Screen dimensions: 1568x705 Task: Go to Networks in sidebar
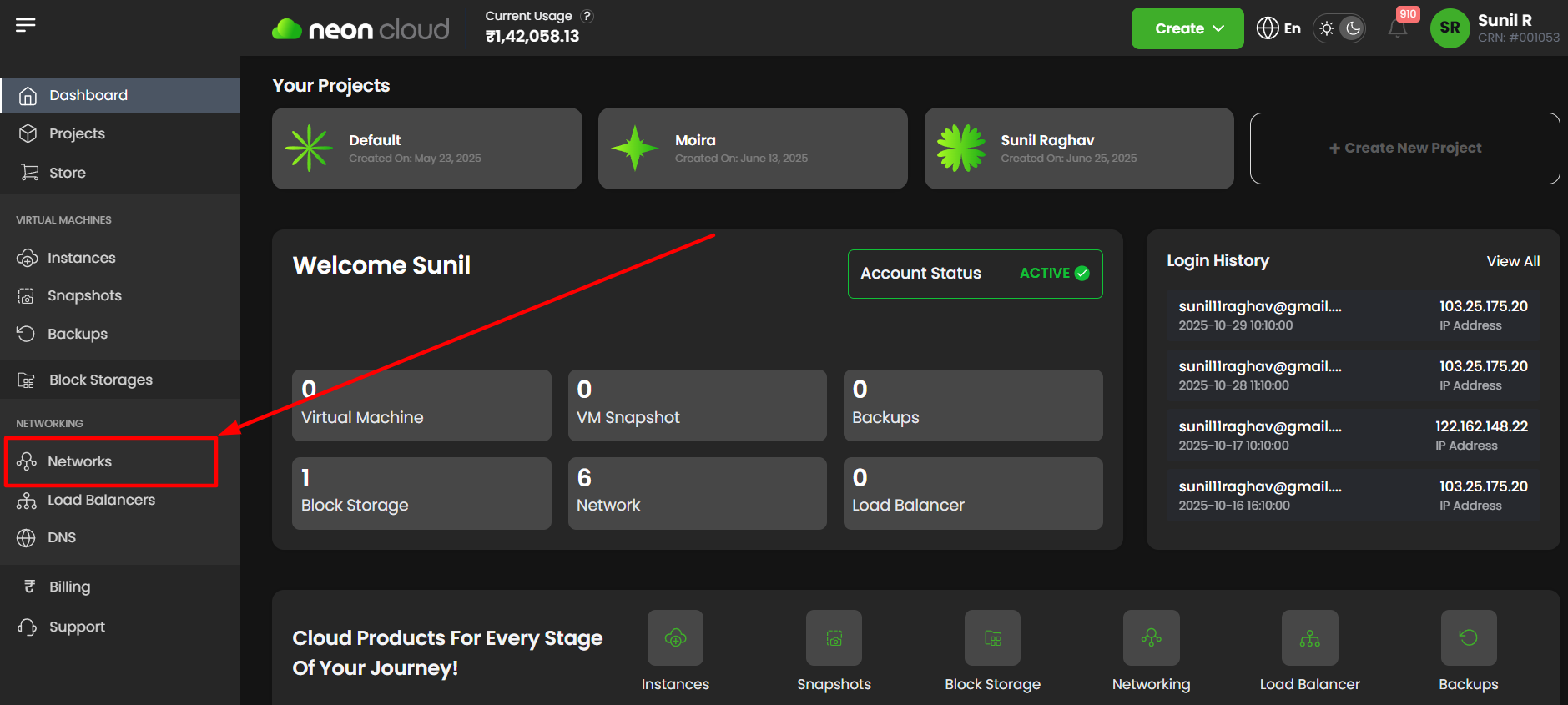[x=79, y=461]
